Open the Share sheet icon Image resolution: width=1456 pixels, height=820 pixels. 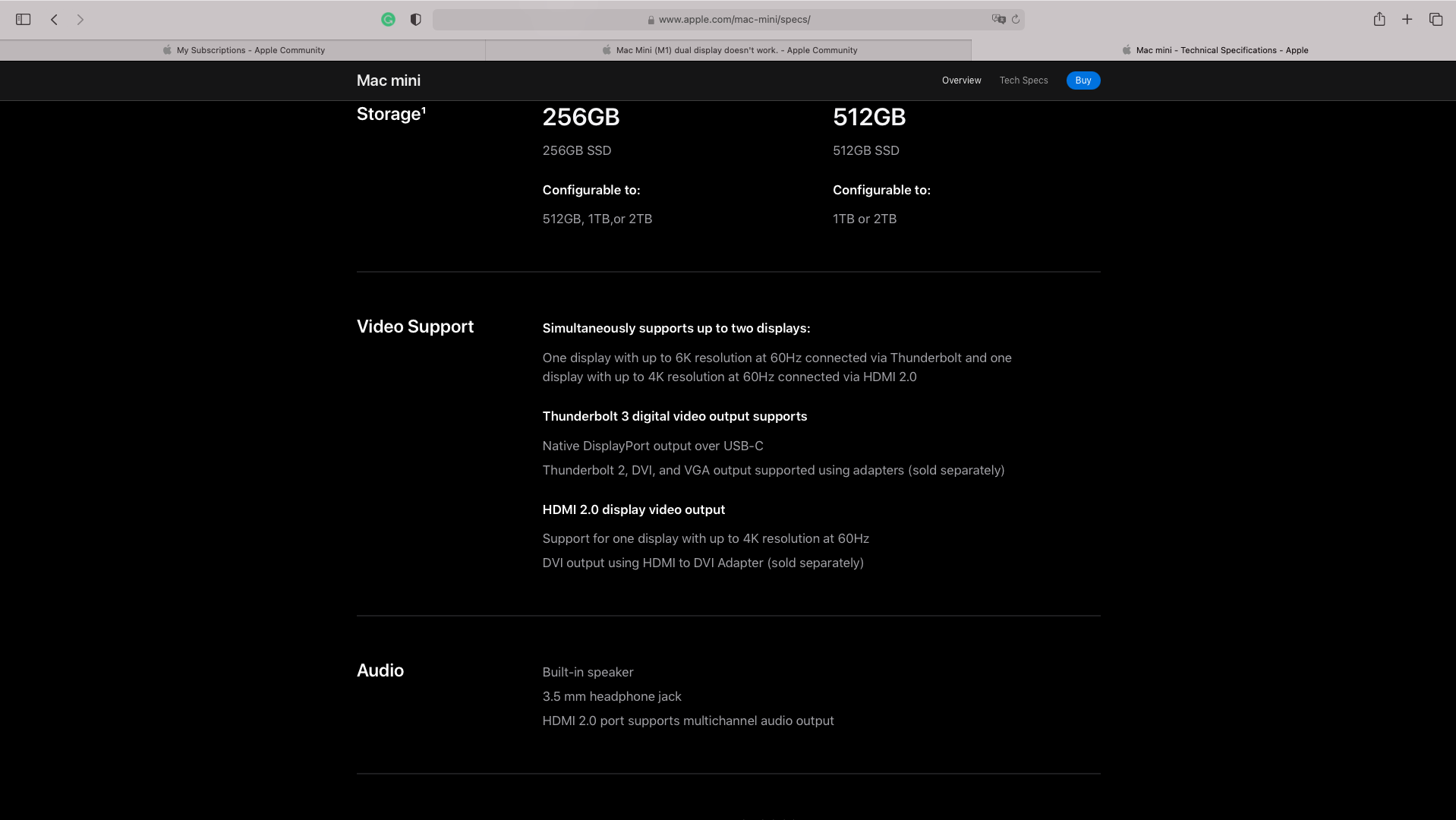[x=1379, y=19]
